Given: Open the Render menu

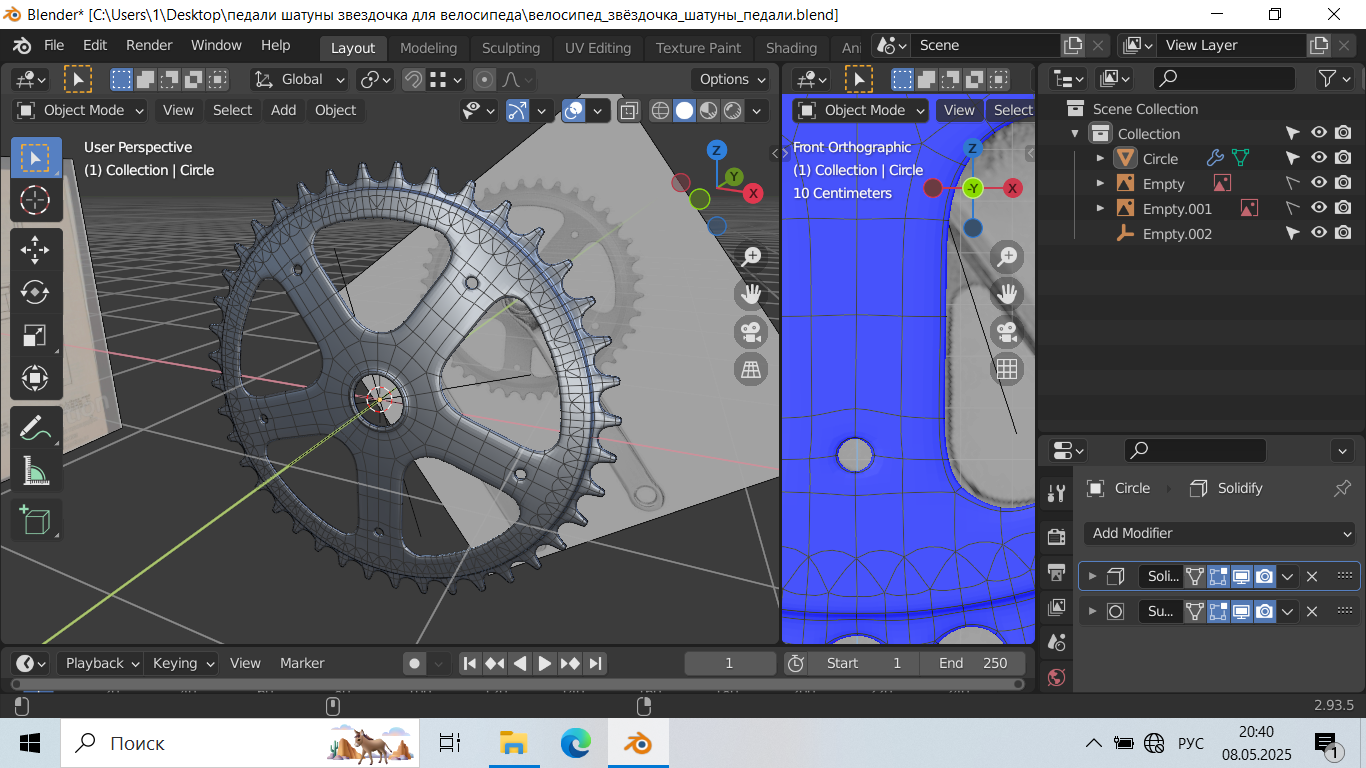Looking at the screenshot, I should click(149, 45).
